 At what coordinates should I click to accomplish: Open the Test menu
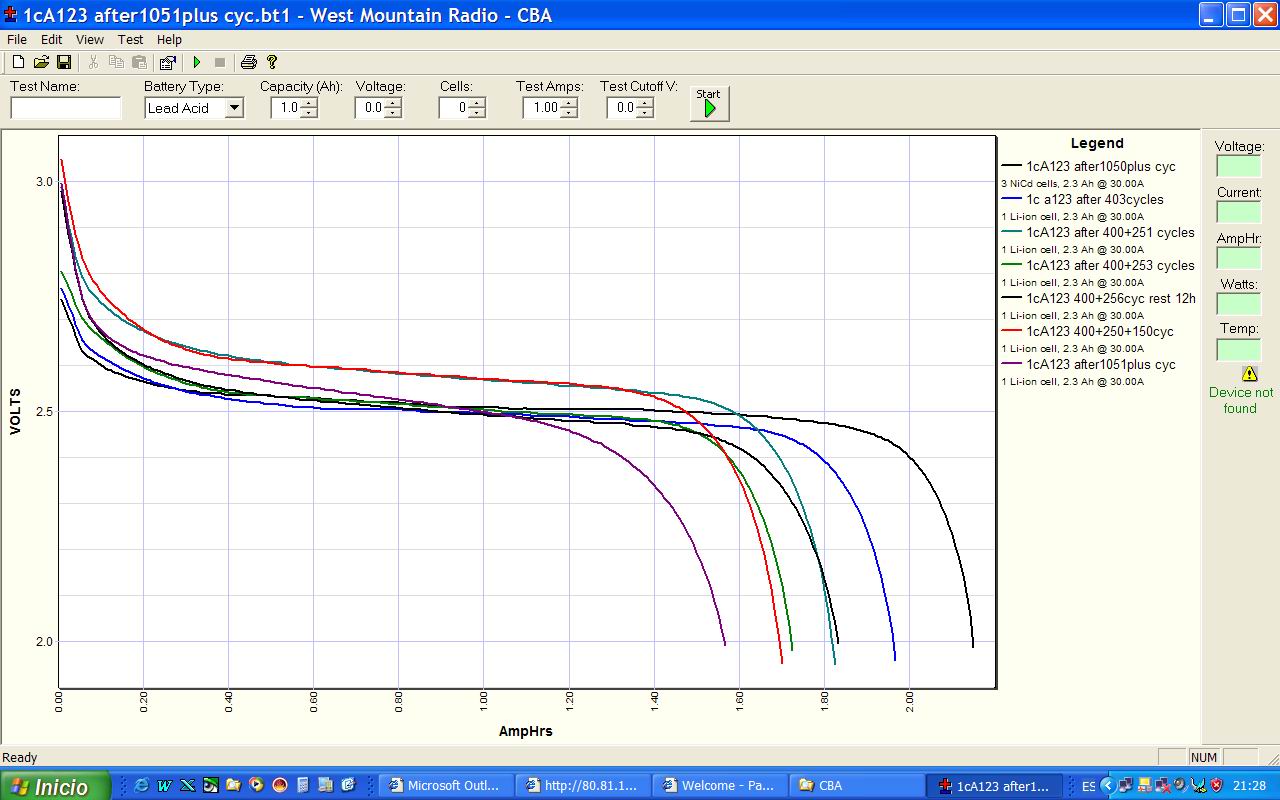point(130,40)
